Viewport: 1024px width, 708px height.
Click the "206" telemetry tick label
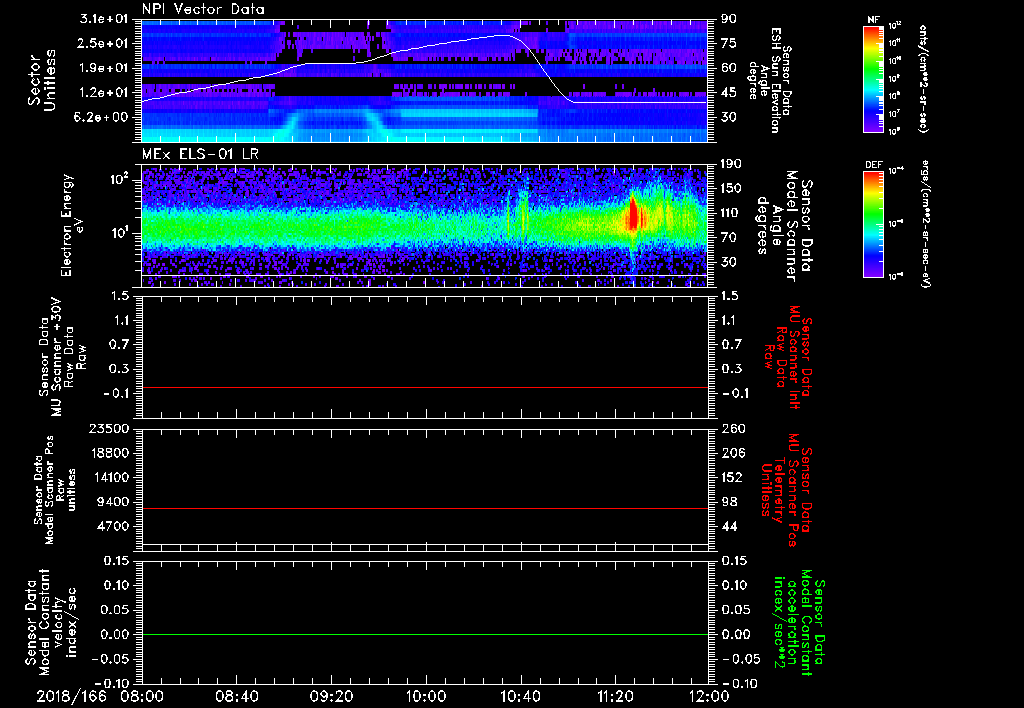732,453
